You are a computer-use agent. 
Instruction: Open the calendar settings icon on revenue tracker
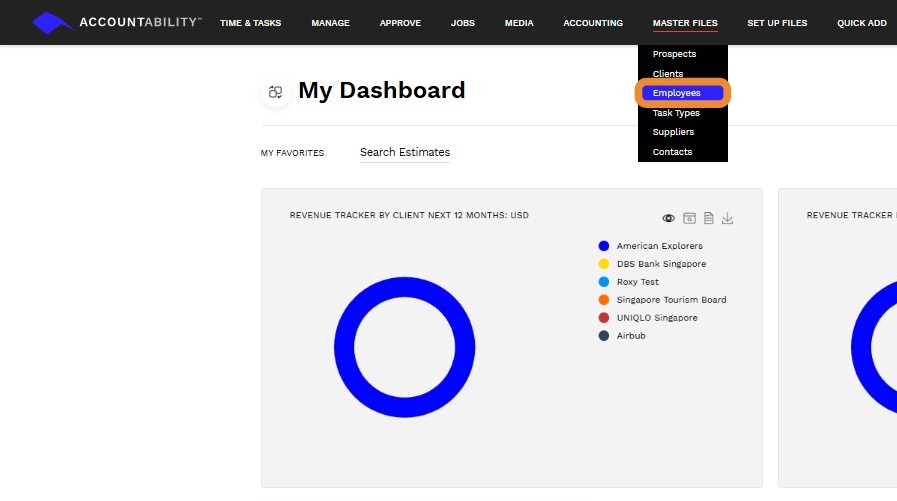689,218
